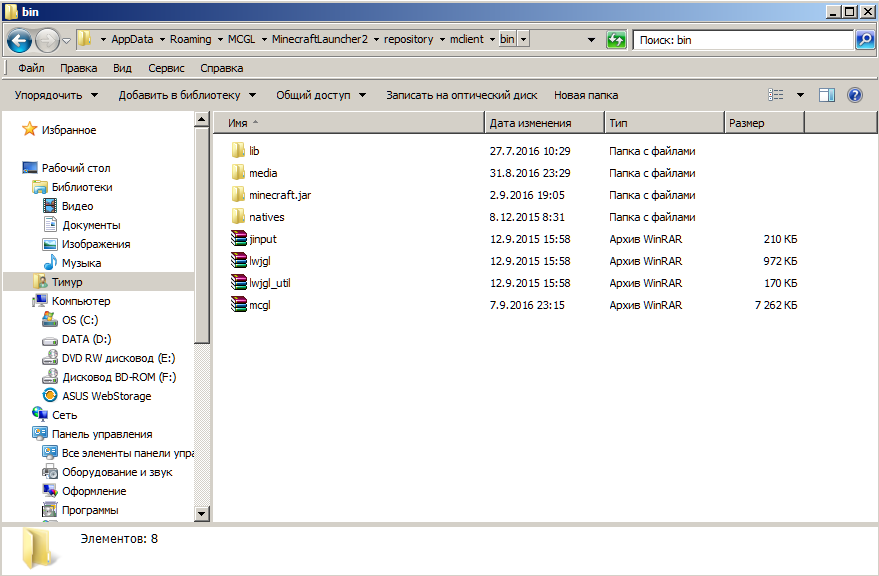Open the help question mark icon
The height and width of the screenshot is (576, 879).
[855, 95]
